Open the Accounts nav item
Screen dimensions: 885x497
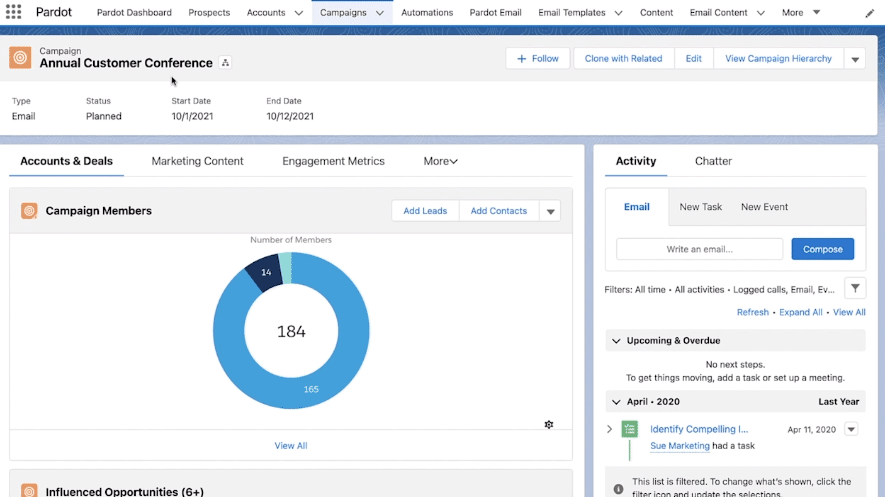[266, 12]
